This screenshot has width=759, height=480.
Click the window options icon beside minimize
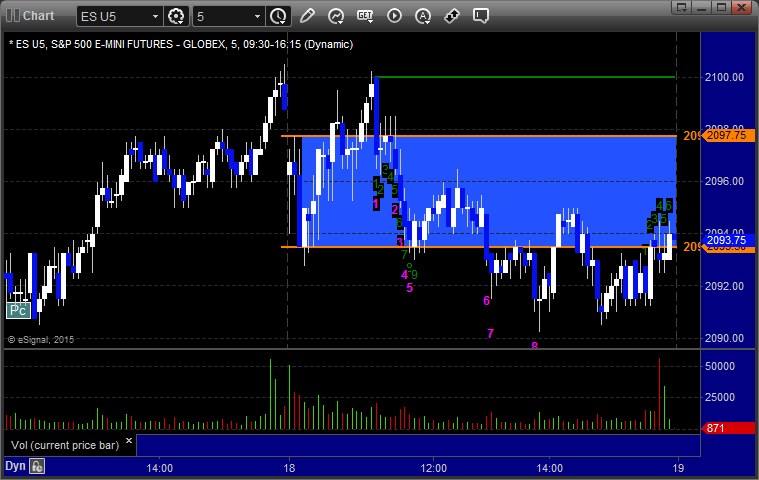click(x=682, y=7)
